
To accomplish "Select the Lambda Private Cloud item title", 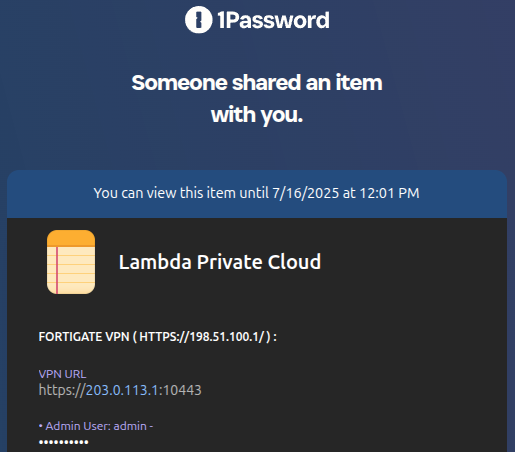I will tap(220, 262).
